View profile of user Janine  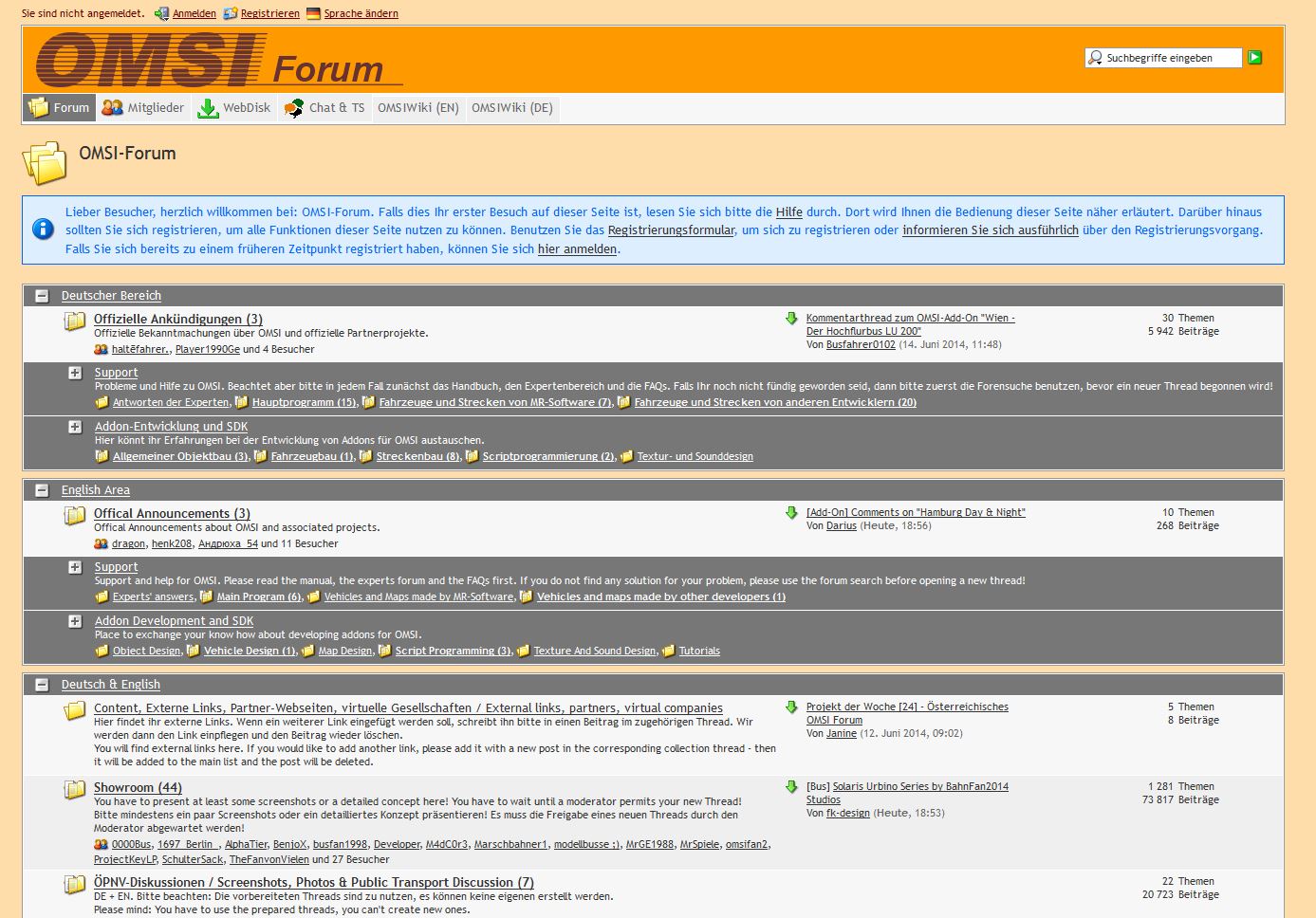click(x=842, y=734)
